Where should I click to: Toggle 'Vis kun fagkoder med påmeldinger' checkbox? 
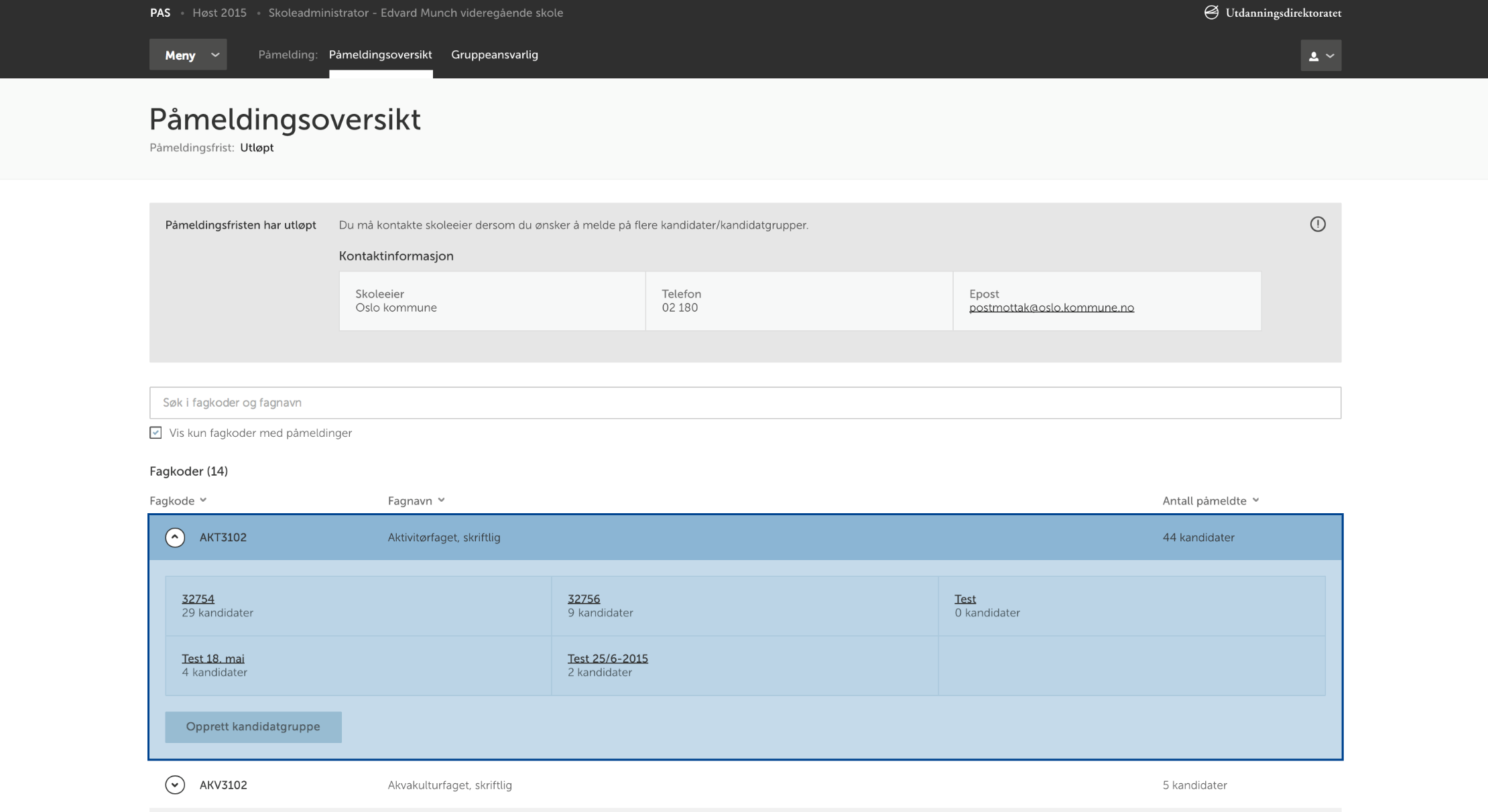[x=155, y=433]
